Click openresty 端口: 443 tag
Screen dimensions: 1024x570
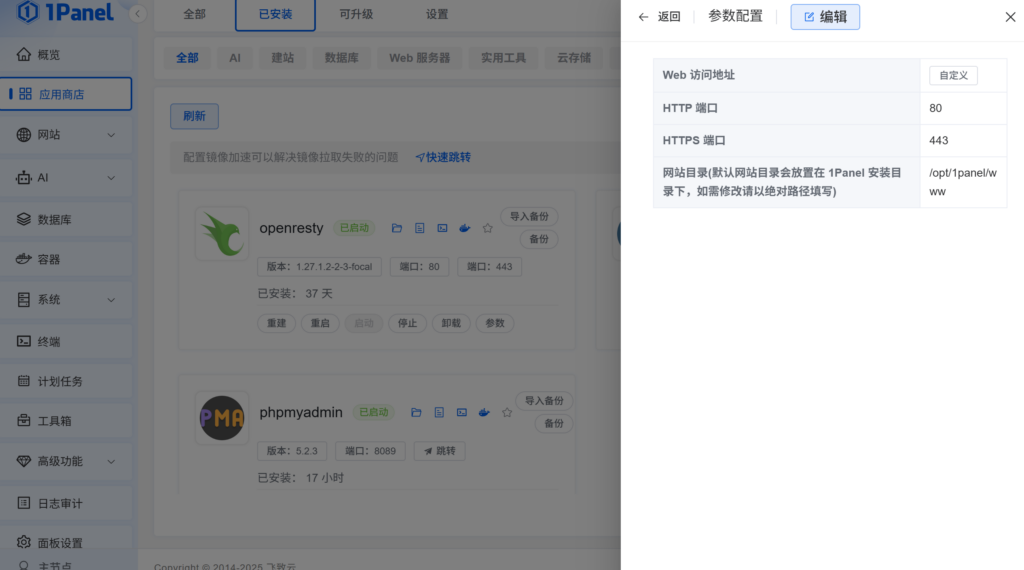[490, 266]
